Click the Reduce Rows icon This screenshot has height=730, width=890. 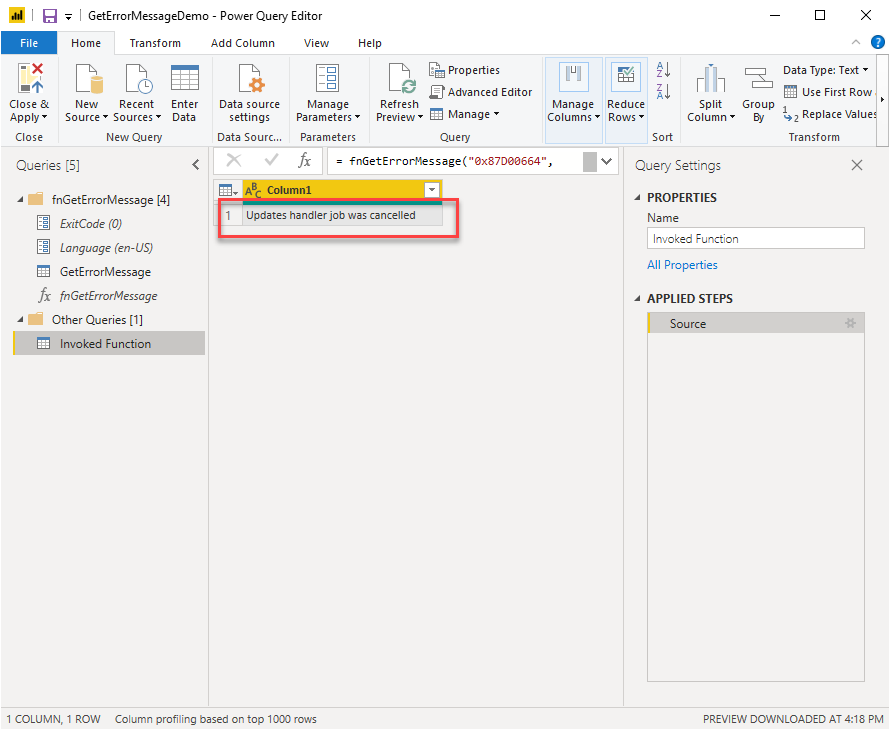coord(625,75)
